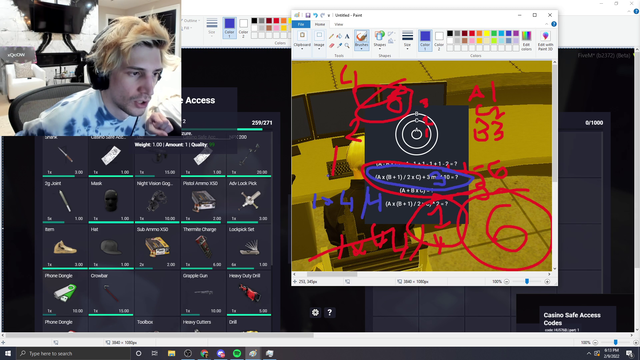Open Chrome from taskbar
This screenshot has width=640, height=360.
tap(204, 353)
